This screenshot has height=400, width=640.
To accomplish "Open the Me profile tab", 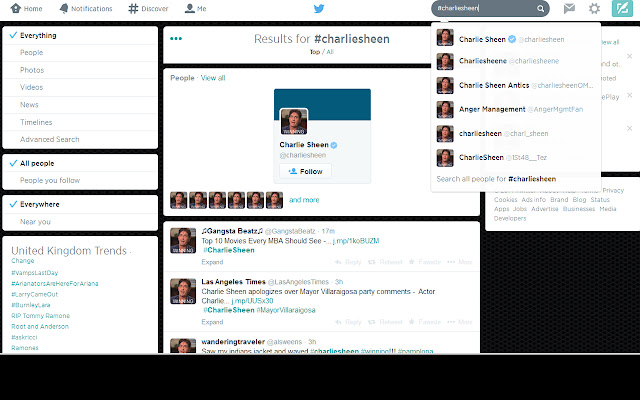I will (196, 8).
